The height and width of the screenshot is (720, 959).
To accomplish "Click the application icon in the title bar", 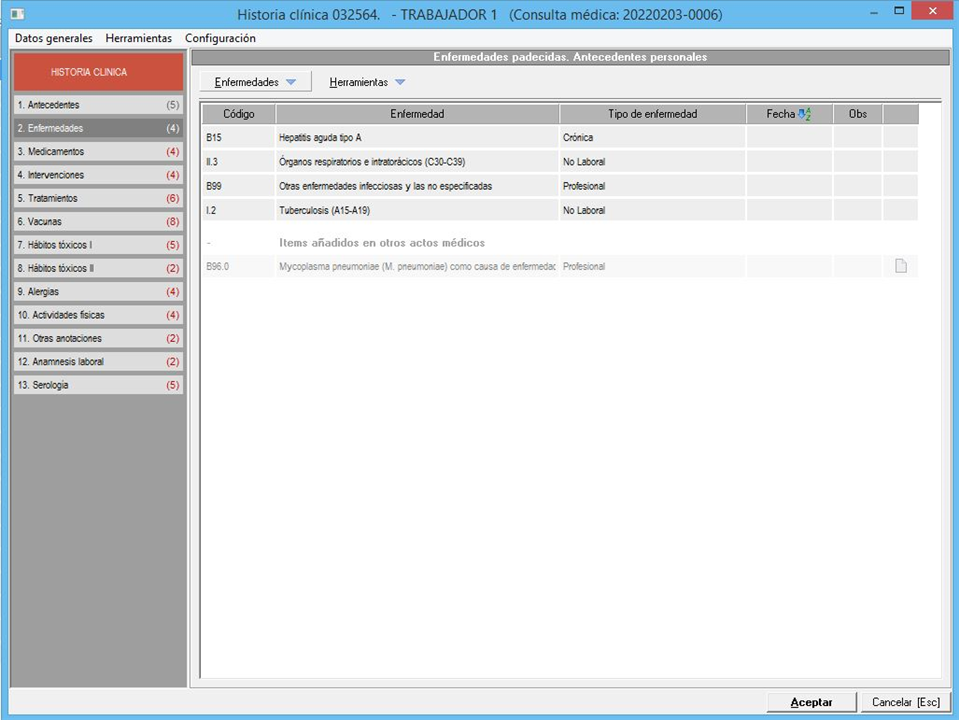I will click(x=17, y=15).
